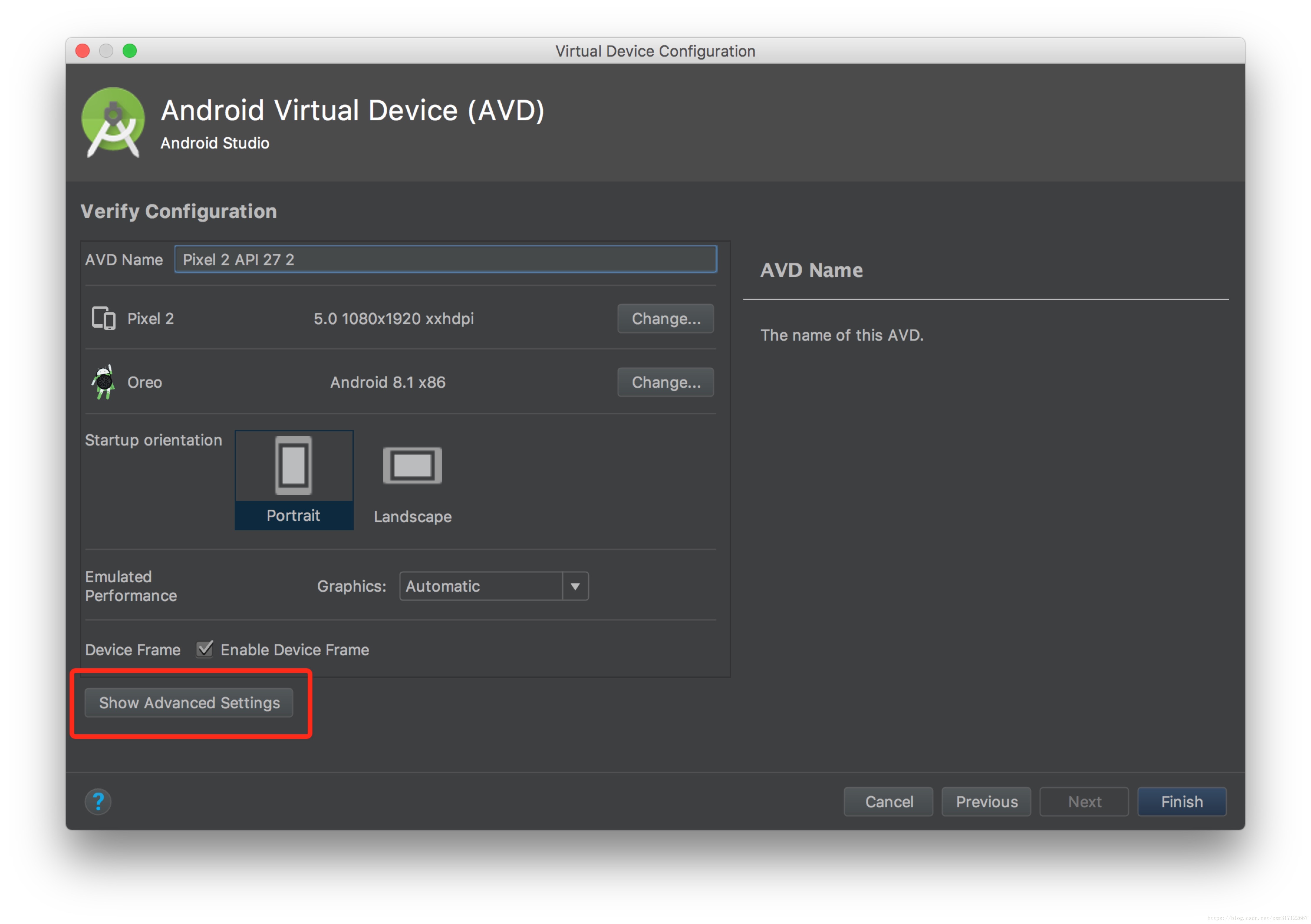Go back with the Previous button
This screenshot has height=924, width=1311.
986,801
